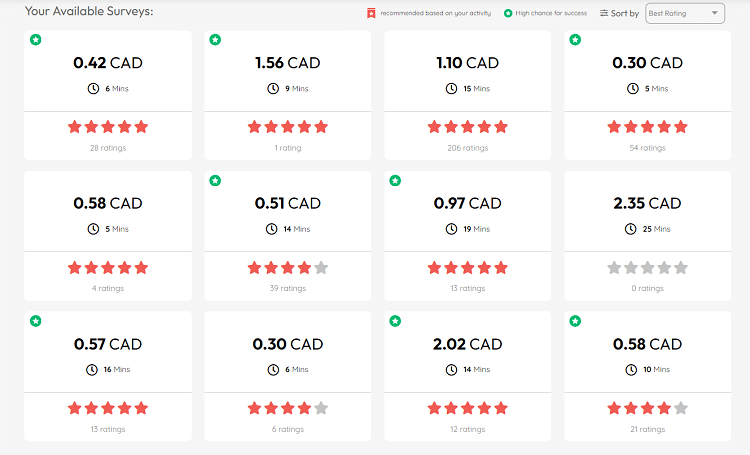Image resolution: width=750 pixels, height=455 pixels.
Task: Select the 0.30 CAD 6 Mins survey
Action: 287,344
